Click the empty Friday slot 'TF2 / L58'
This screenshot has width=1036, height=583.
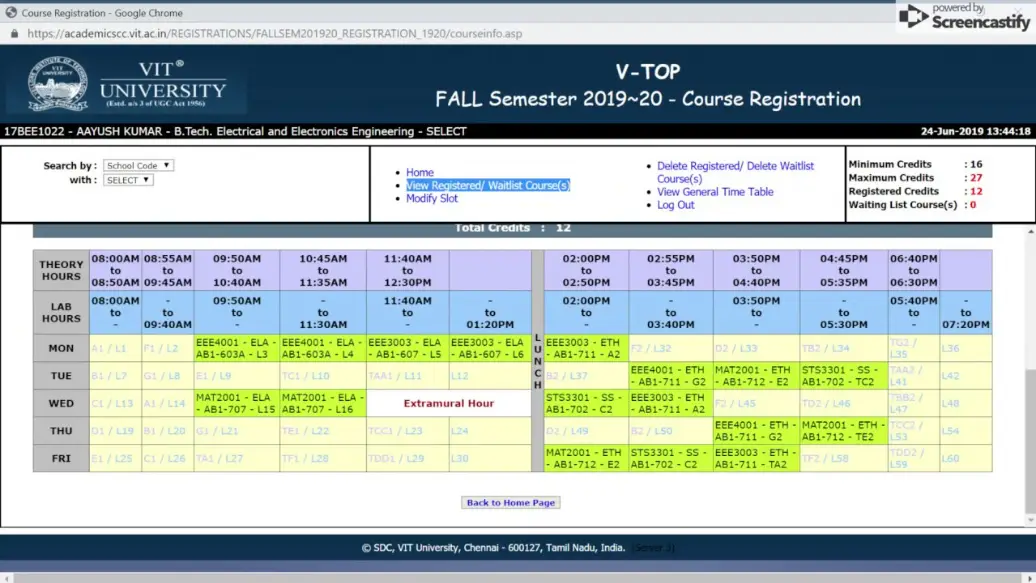844,458
